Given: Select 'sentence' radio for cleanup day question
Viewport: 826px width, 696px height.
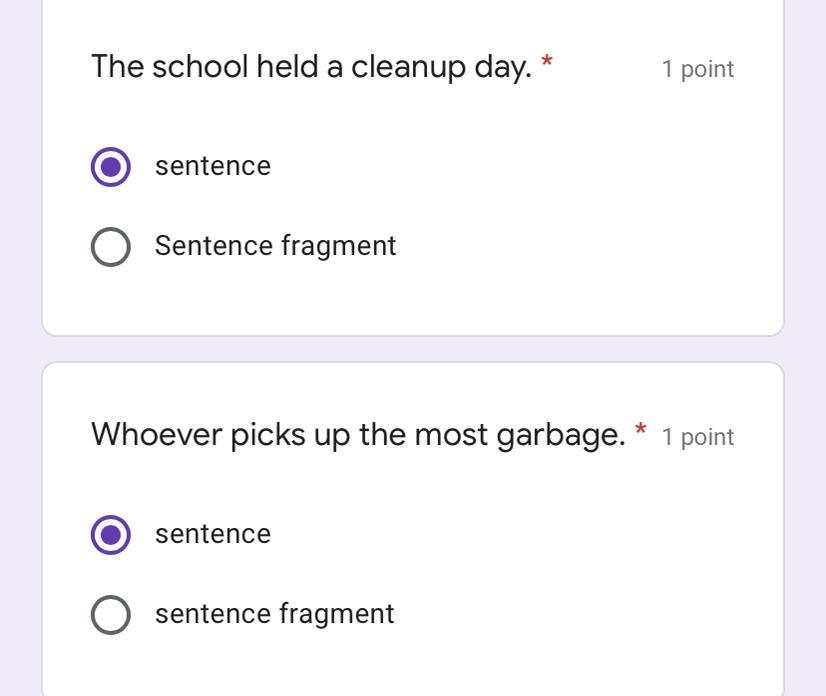Looking at the screenshot, I should pyautogui.click(x=110, y=166).
